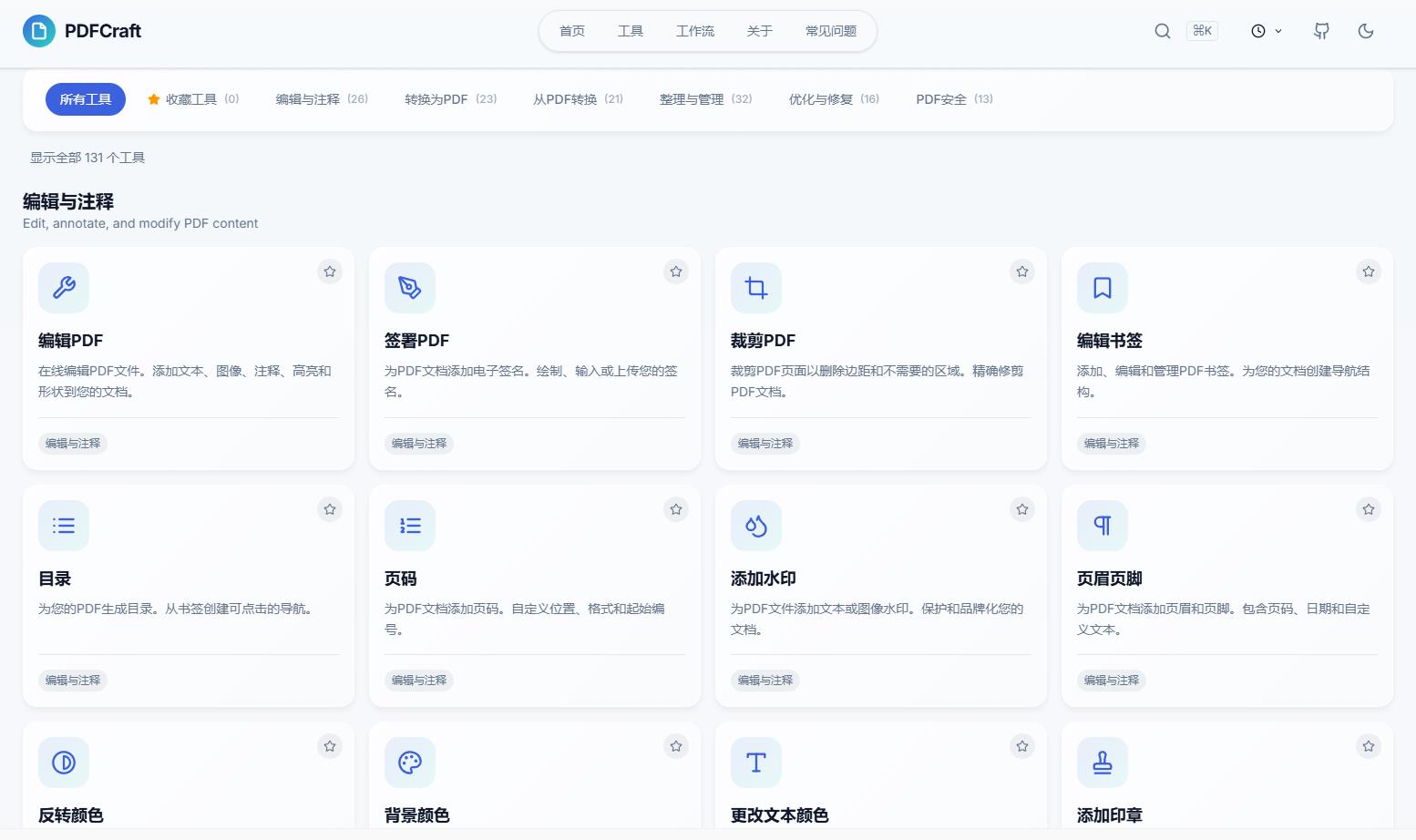Open the search magnifier icon

[1163, 31]
